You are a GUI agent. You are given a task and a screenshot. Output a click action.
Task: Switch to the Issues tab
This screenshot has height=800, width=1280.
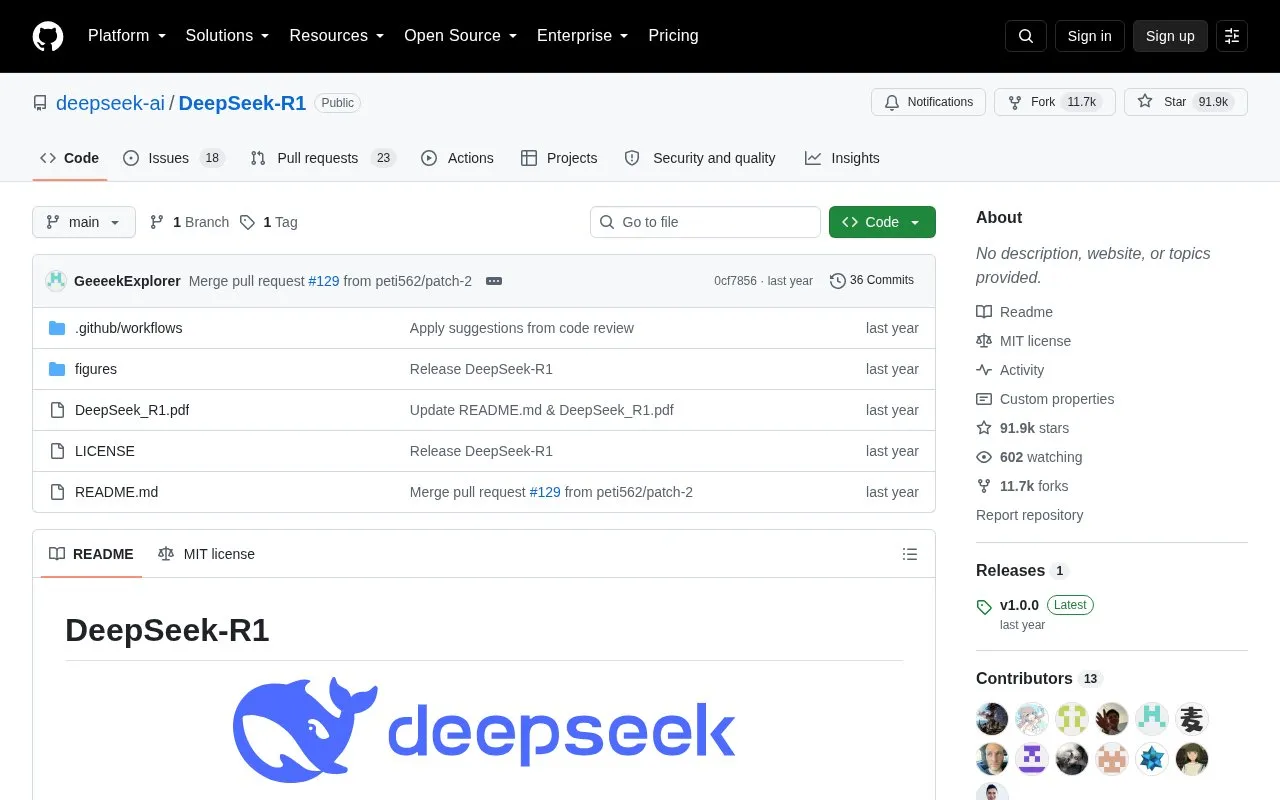point(174,158)
